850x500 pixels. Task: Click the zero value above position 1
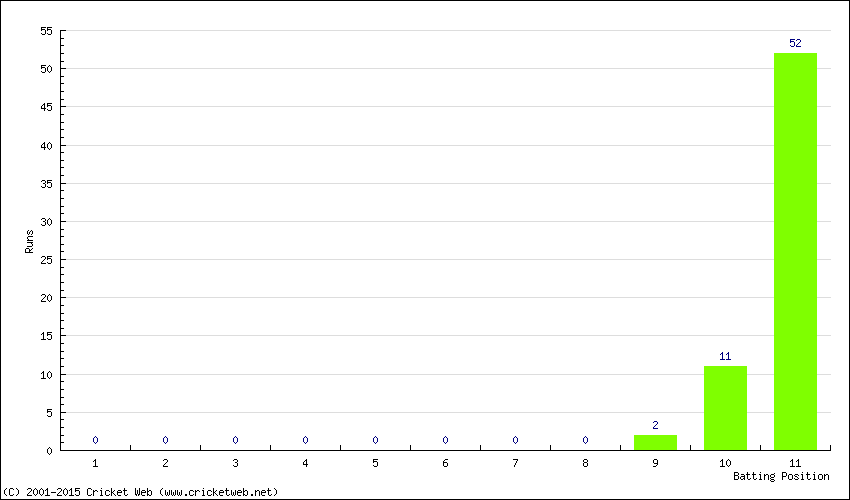pos(95,440)
